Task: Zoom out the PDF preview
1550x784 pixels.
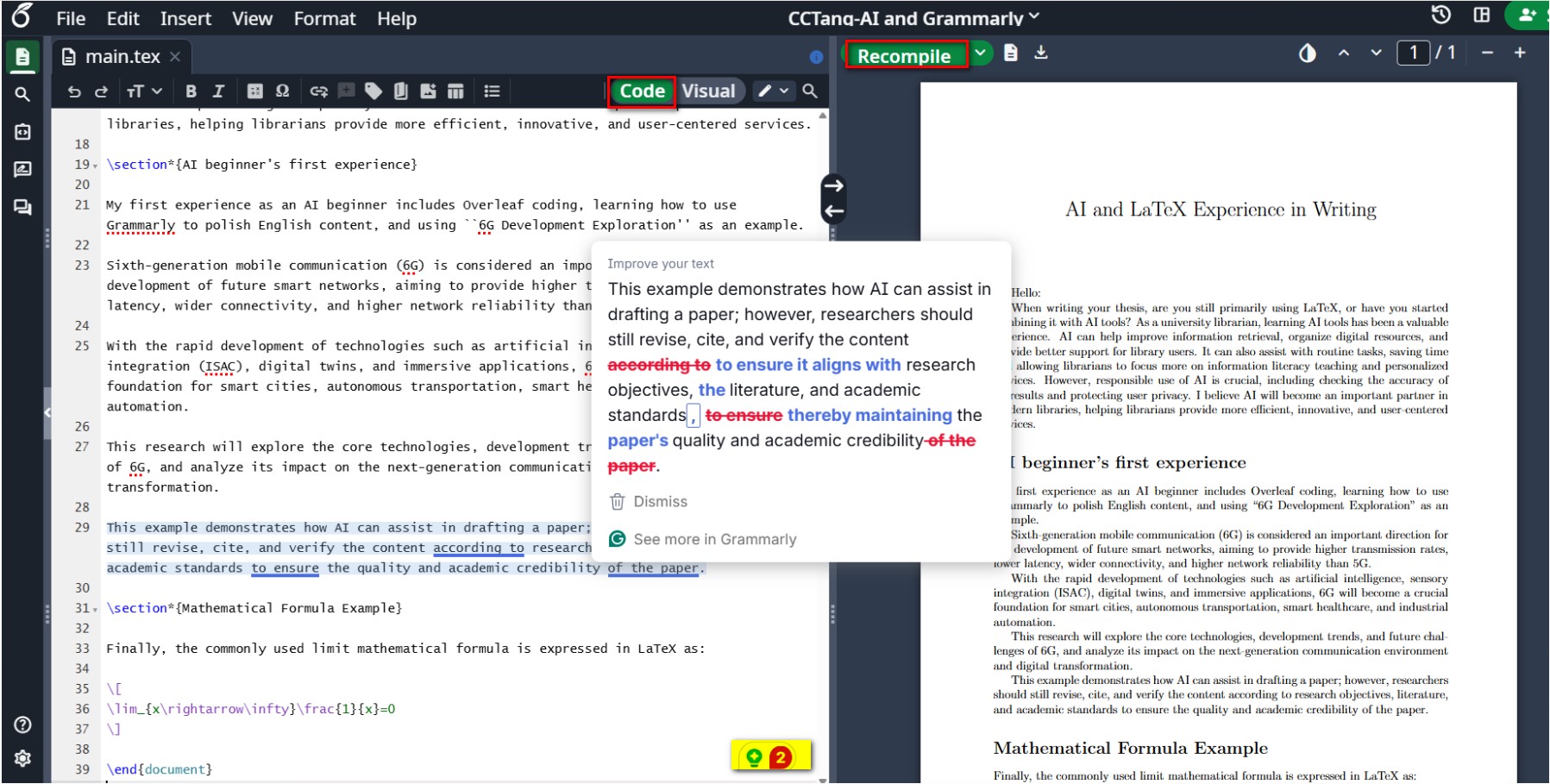Action: tap(1487, 53)
